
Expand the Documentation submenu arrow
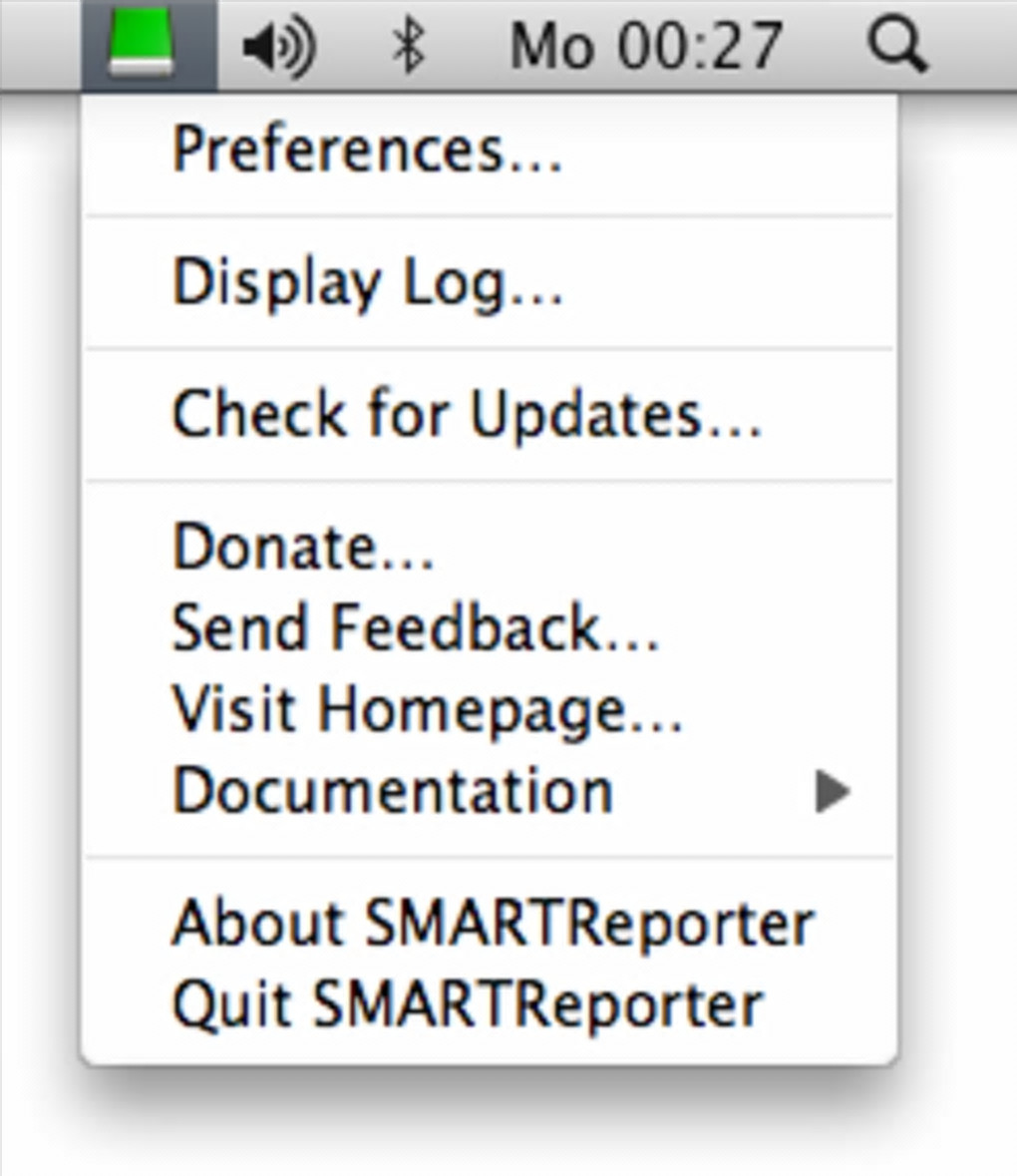832,792
